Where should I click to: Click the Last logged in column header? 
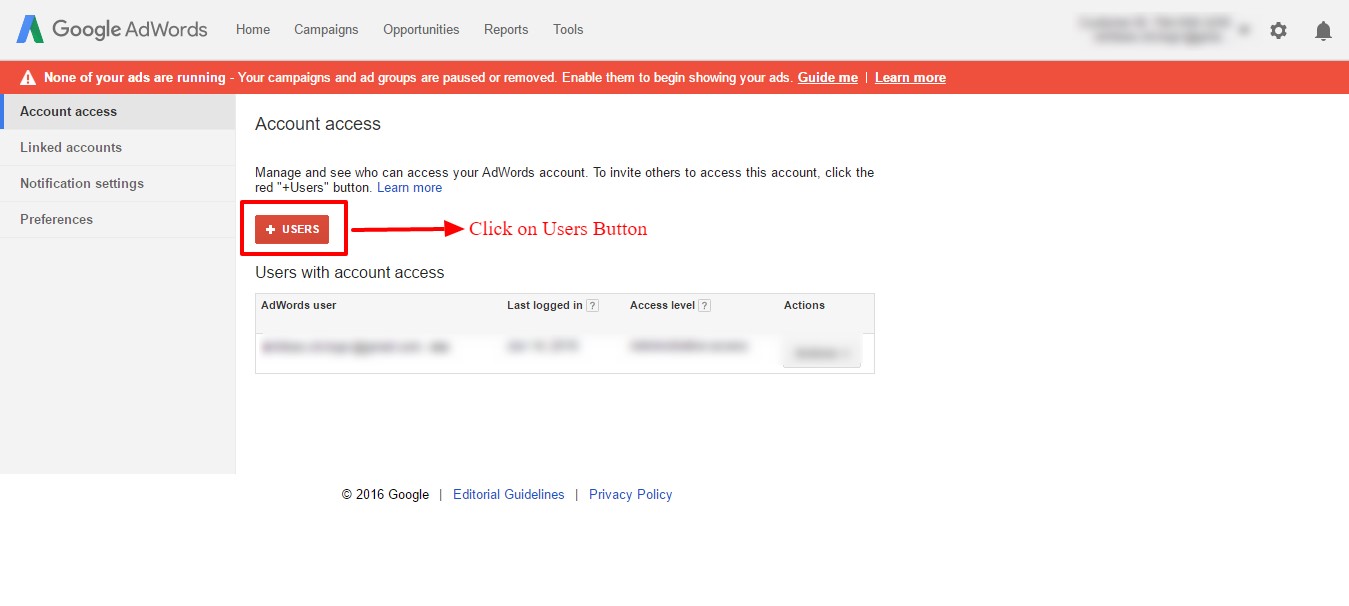[x=545, y=305]
